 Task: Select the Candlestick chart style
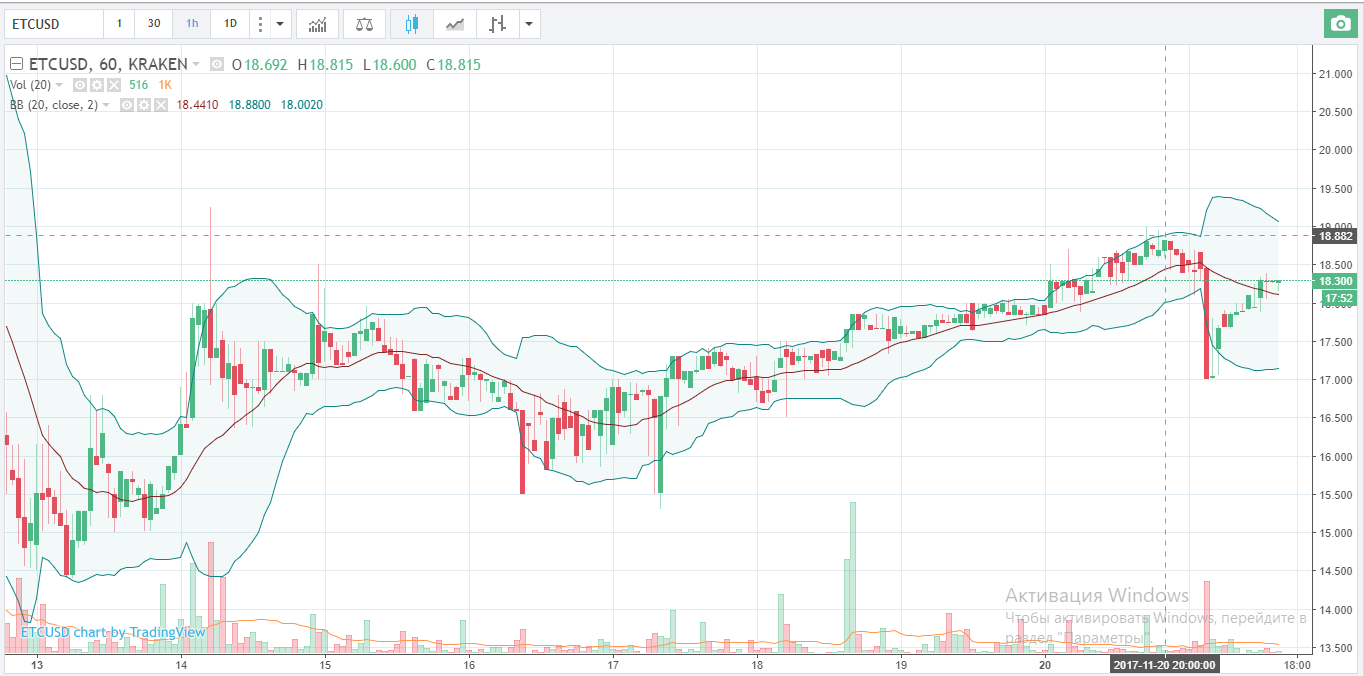point(412,23)
